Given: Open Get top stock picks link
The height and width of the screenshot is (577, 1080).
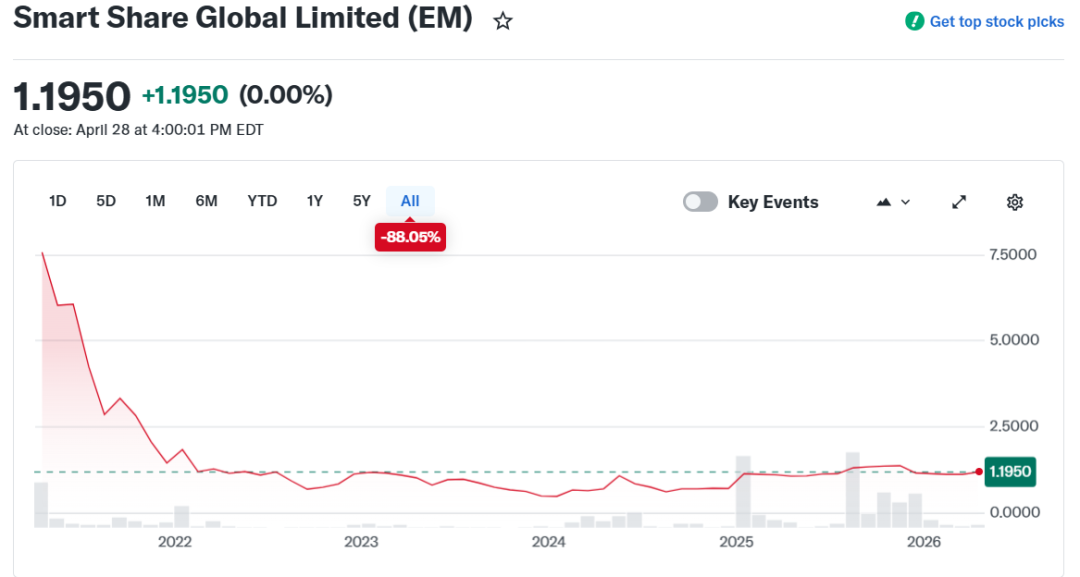Looking at the screenshot, I should (x=997, y=21).
